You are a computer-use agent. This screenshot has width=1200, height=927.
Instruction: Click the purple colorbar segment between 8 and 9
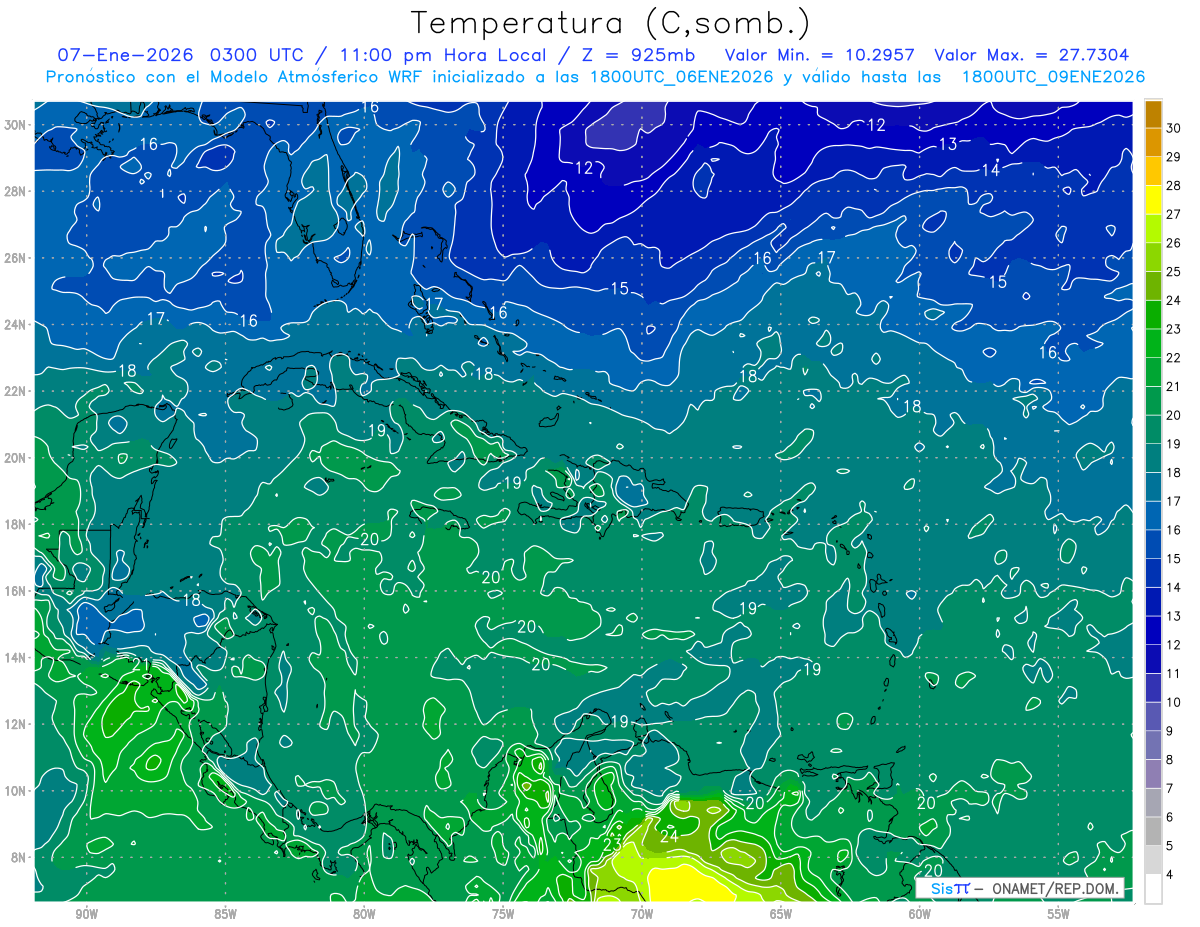pos(1153,745)
